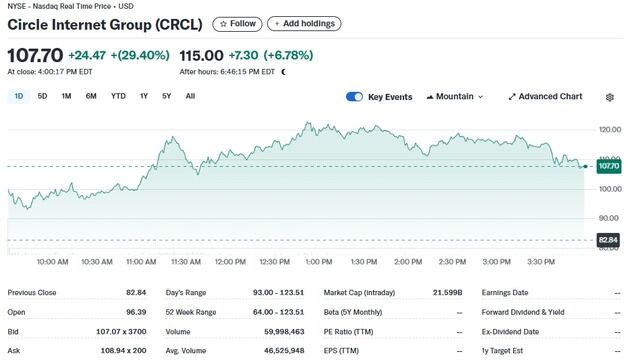The height and width of the screenshot is (360, 628).
Task: Switch to the 5D range
Action: [x=42, y=96]
